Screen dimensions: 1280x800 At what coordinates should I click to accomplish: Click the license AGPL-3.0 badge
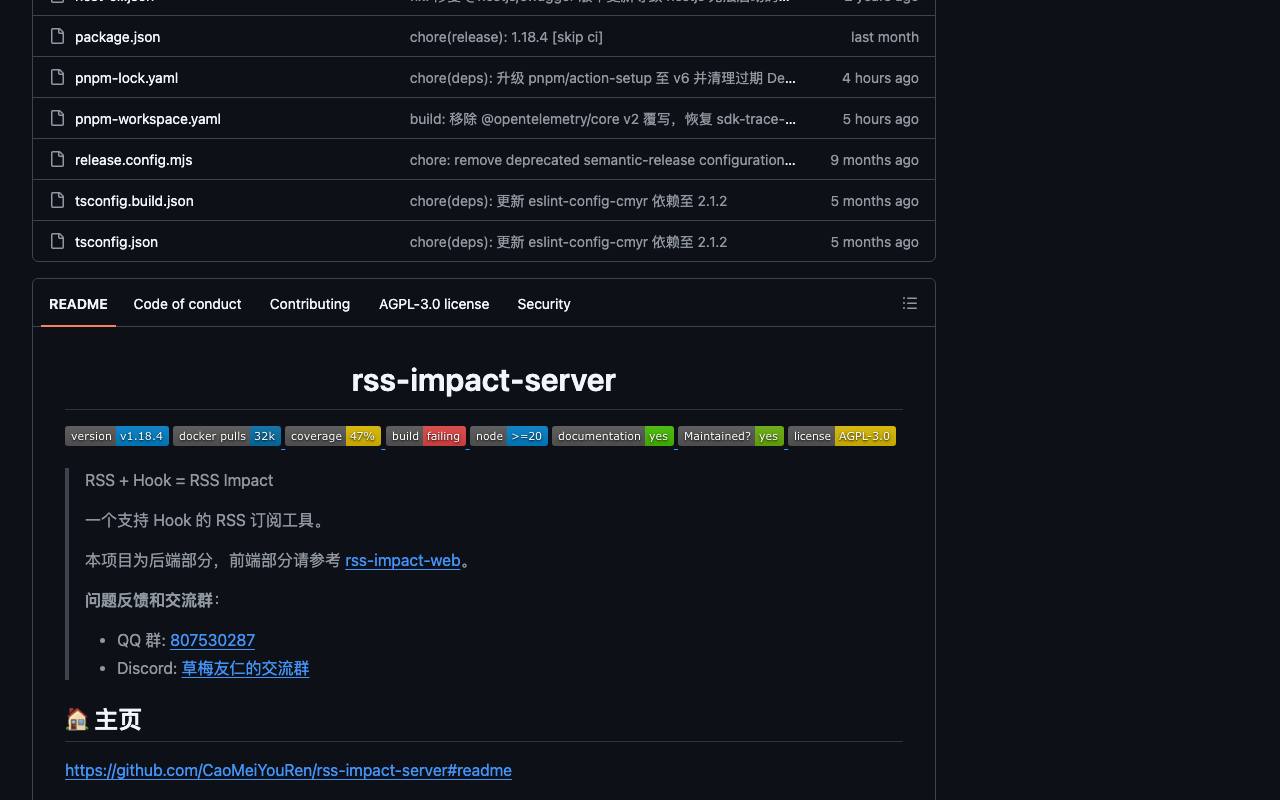[842, 436]
